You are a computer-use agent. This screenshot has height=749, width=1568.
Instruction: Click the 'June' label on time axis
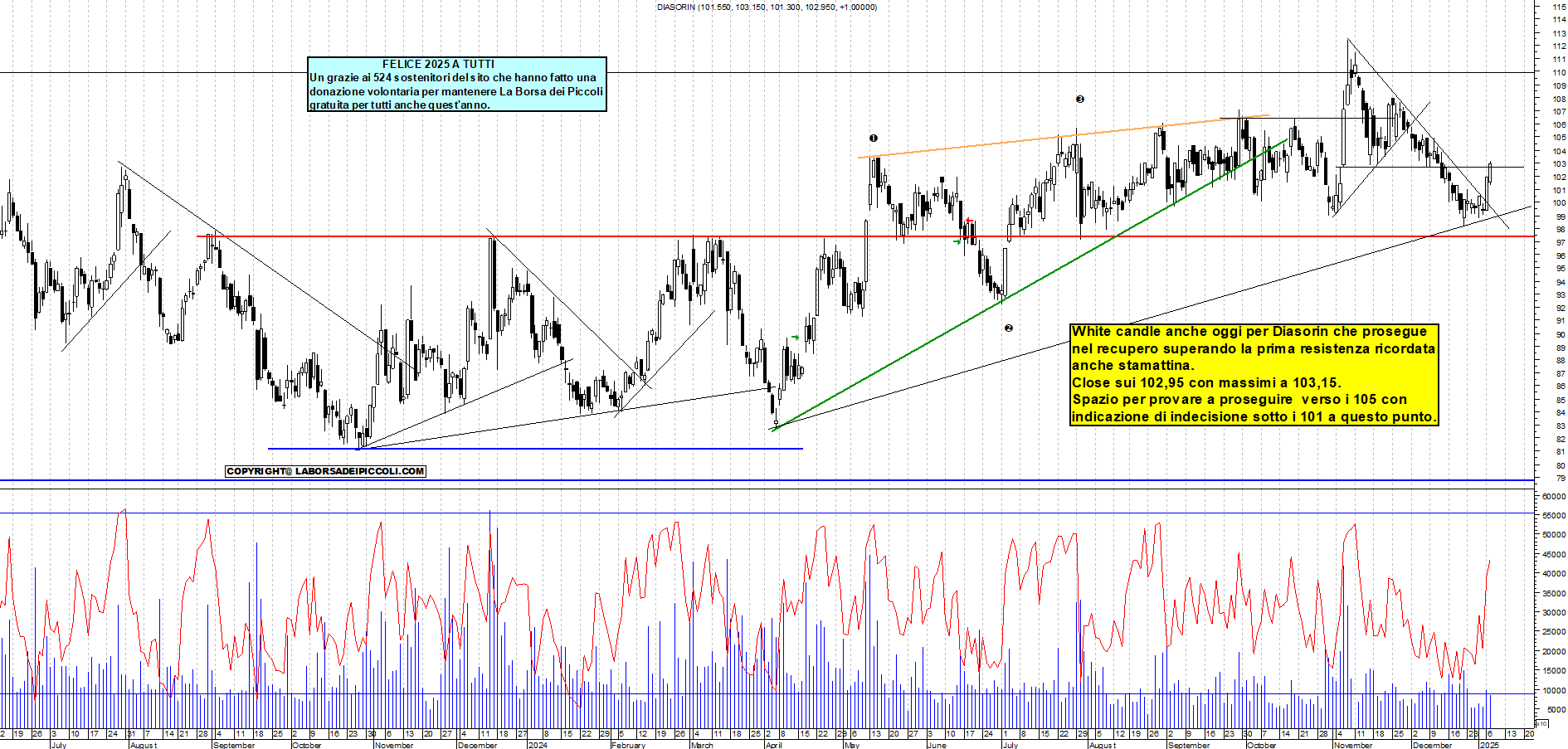pyautogui.click(x=937, y=745)
